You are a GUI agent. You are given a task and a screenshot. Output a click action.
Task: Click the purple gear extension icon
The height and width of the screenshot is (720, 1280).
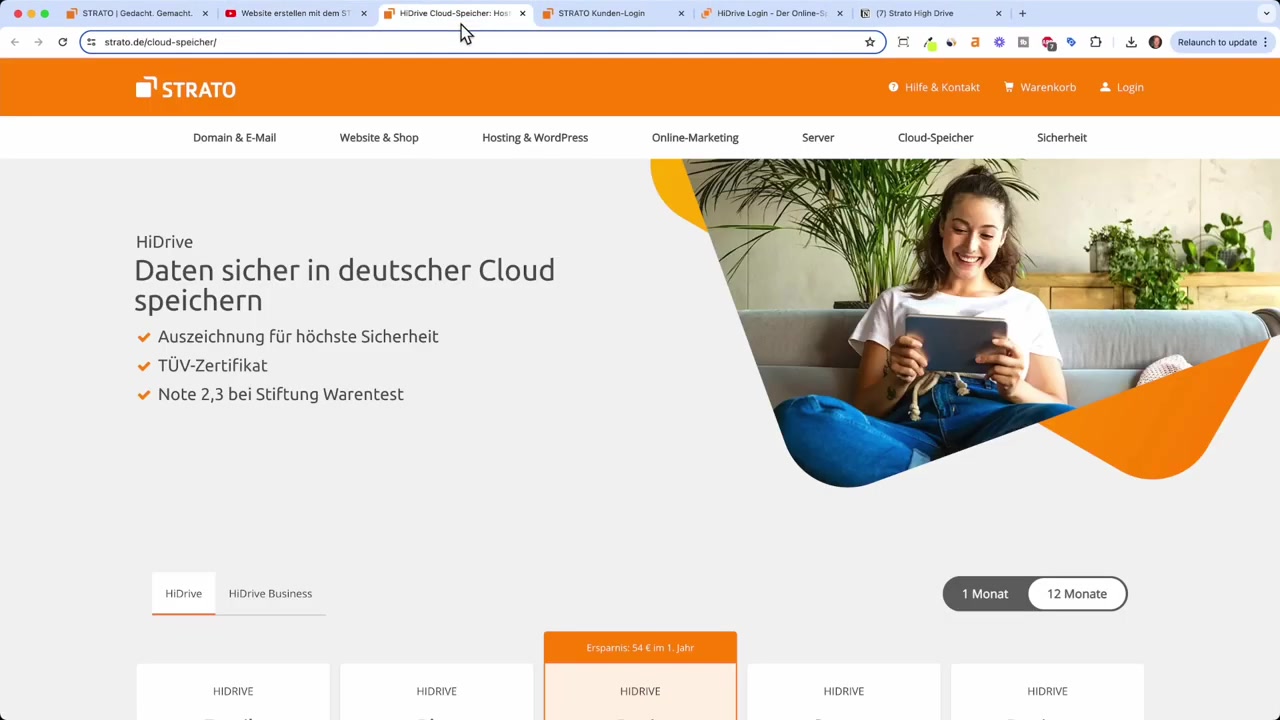coord(999,42)
